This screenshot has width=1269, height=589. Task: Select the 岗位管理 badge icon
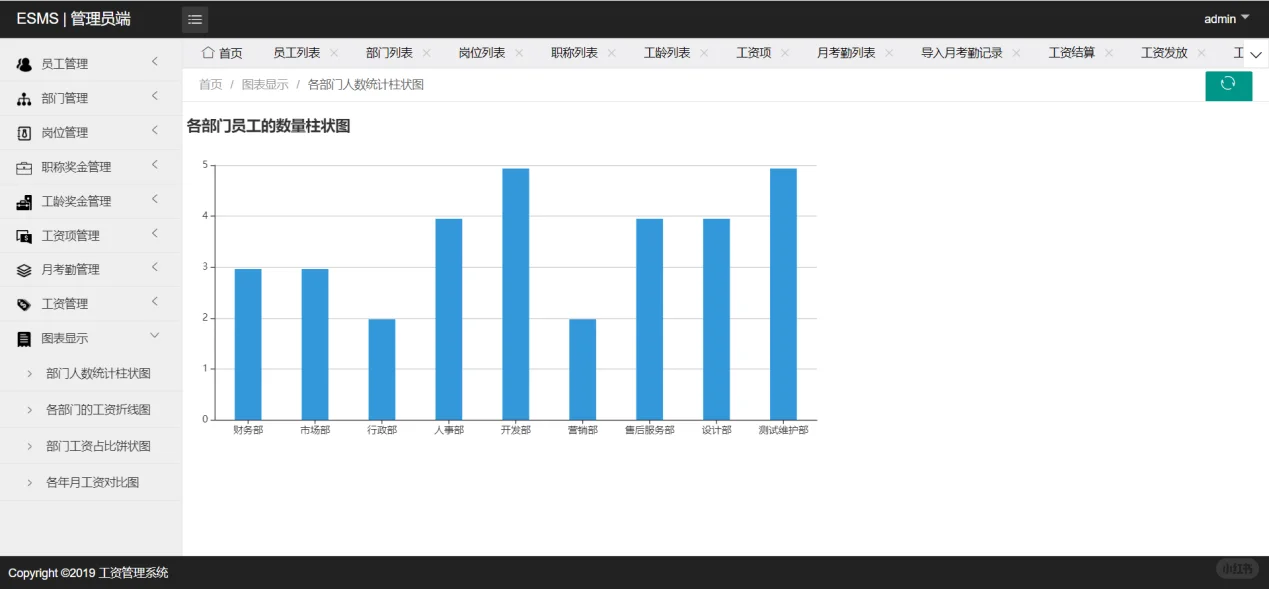pos(24,132)
